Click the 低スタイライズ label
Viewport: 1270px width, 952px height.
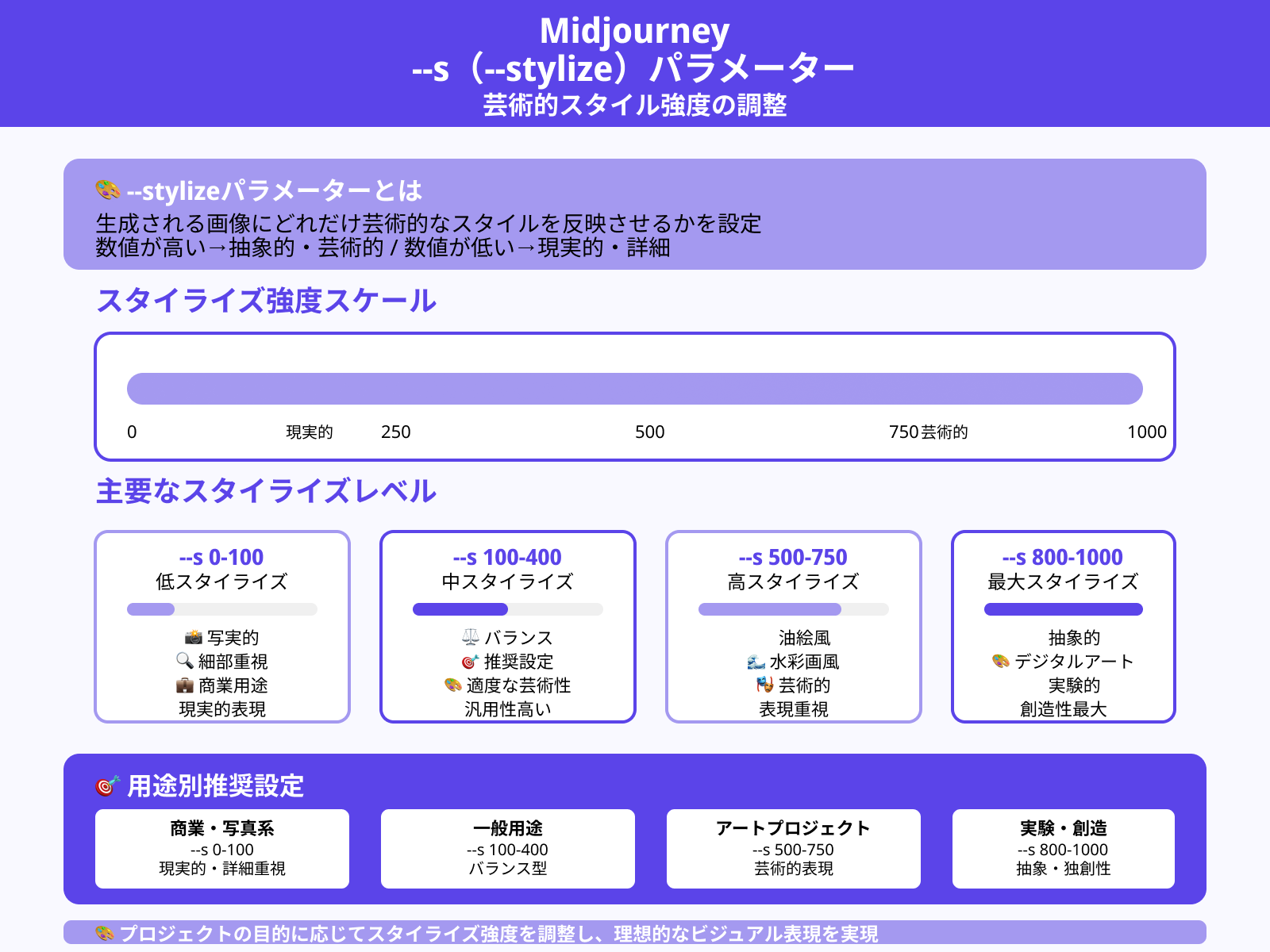pos(222,582)
